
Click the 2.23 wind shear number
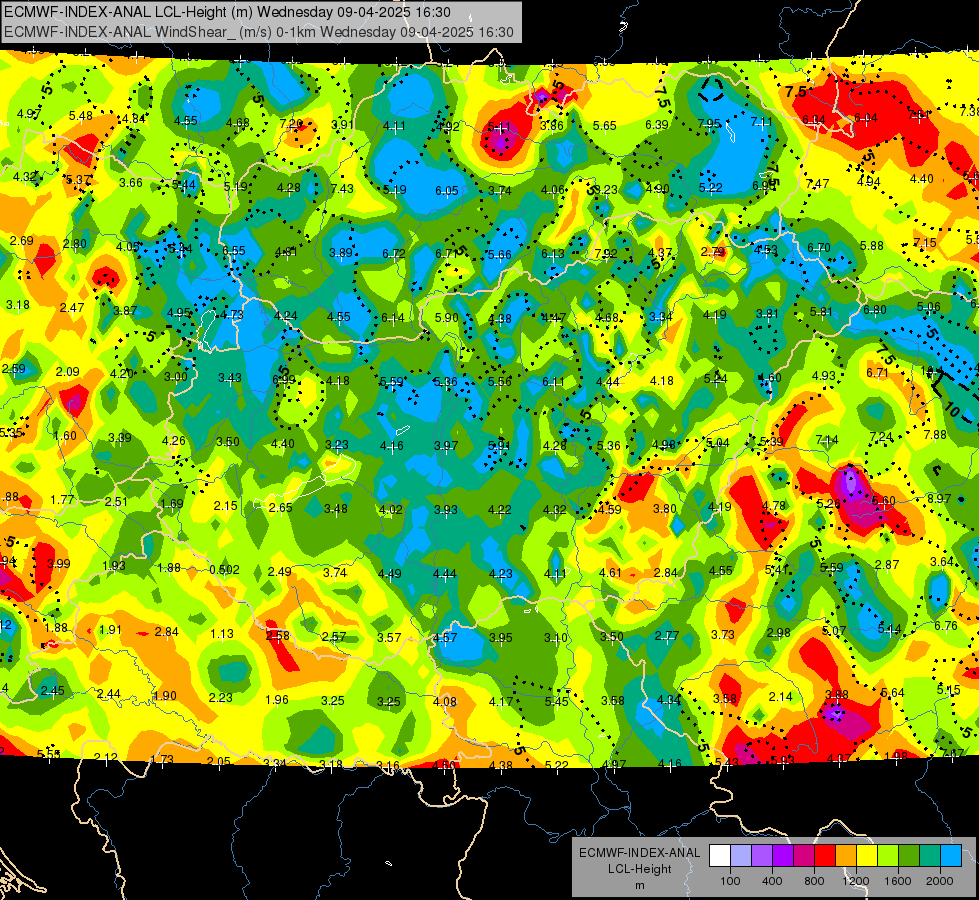point(220,698)
